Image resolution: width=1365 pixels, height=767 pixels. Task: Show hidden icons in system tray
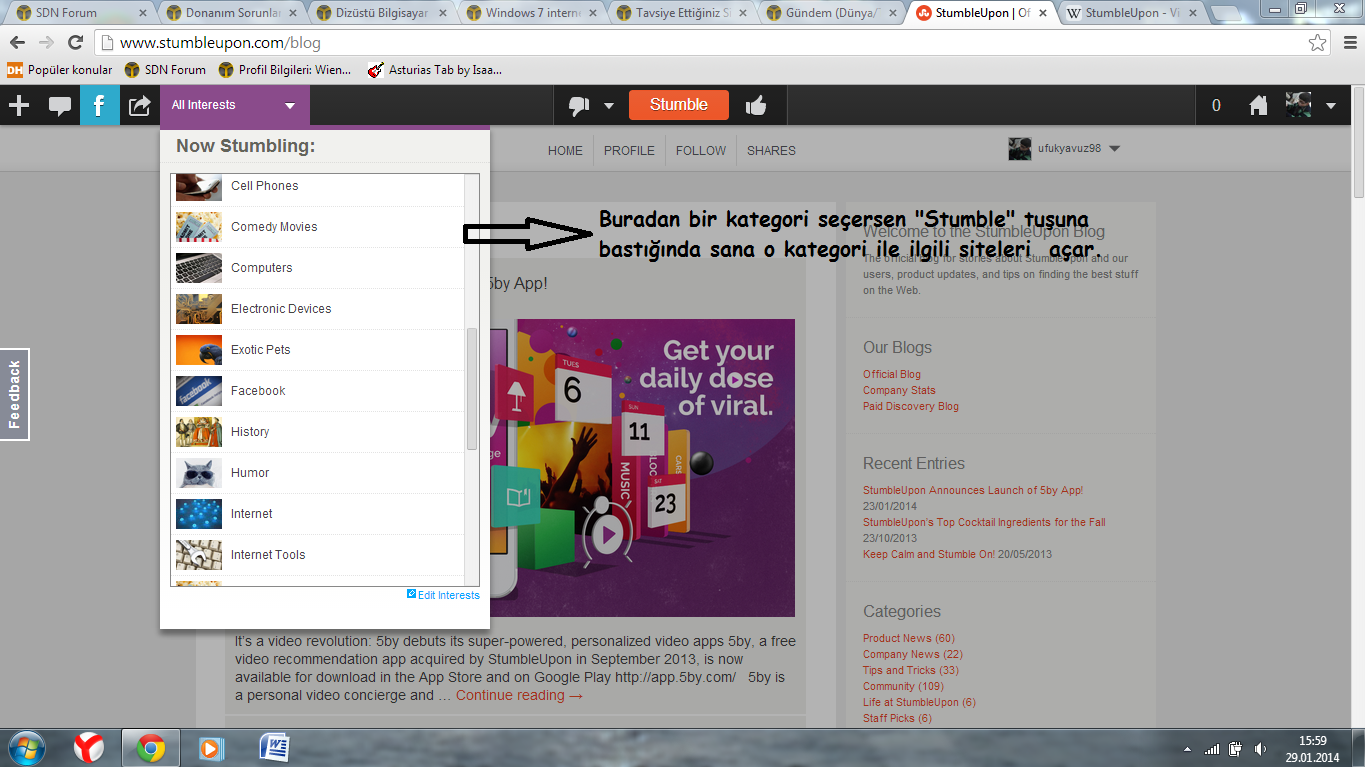click(x=1187, y=749)
